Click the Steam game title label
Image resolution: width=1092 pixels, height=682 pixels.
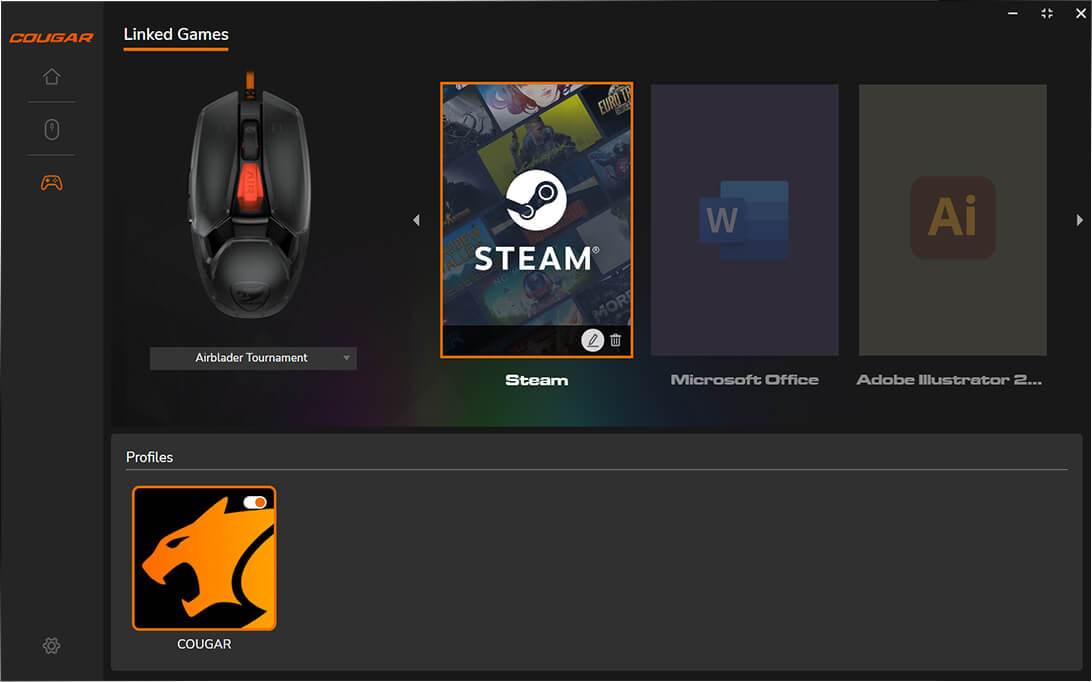tap(537, 380)
